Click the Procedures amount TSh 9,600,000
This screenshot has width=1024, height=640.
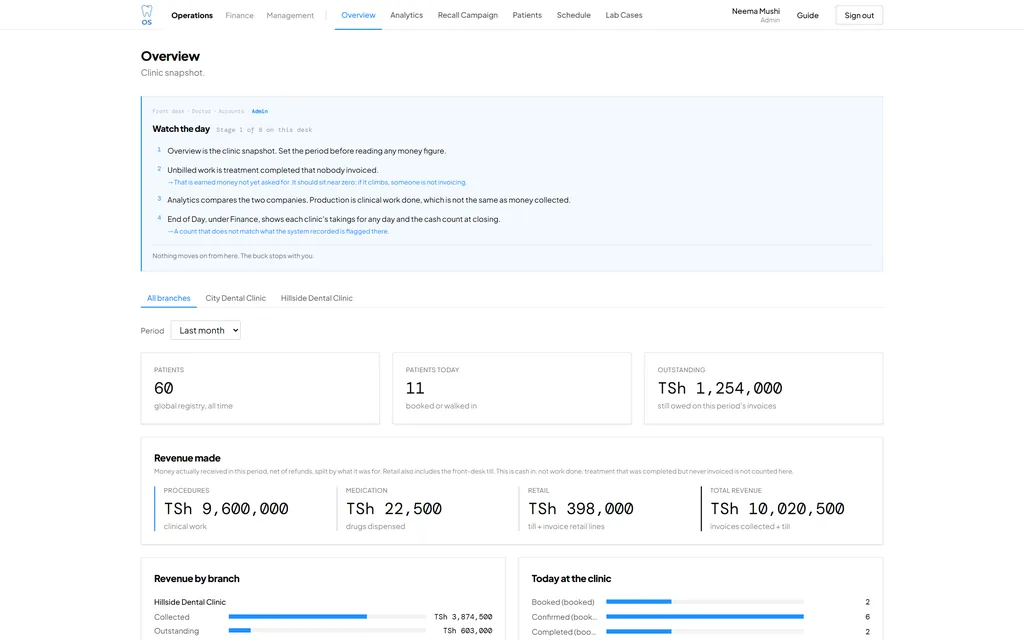tap(226, 509)
